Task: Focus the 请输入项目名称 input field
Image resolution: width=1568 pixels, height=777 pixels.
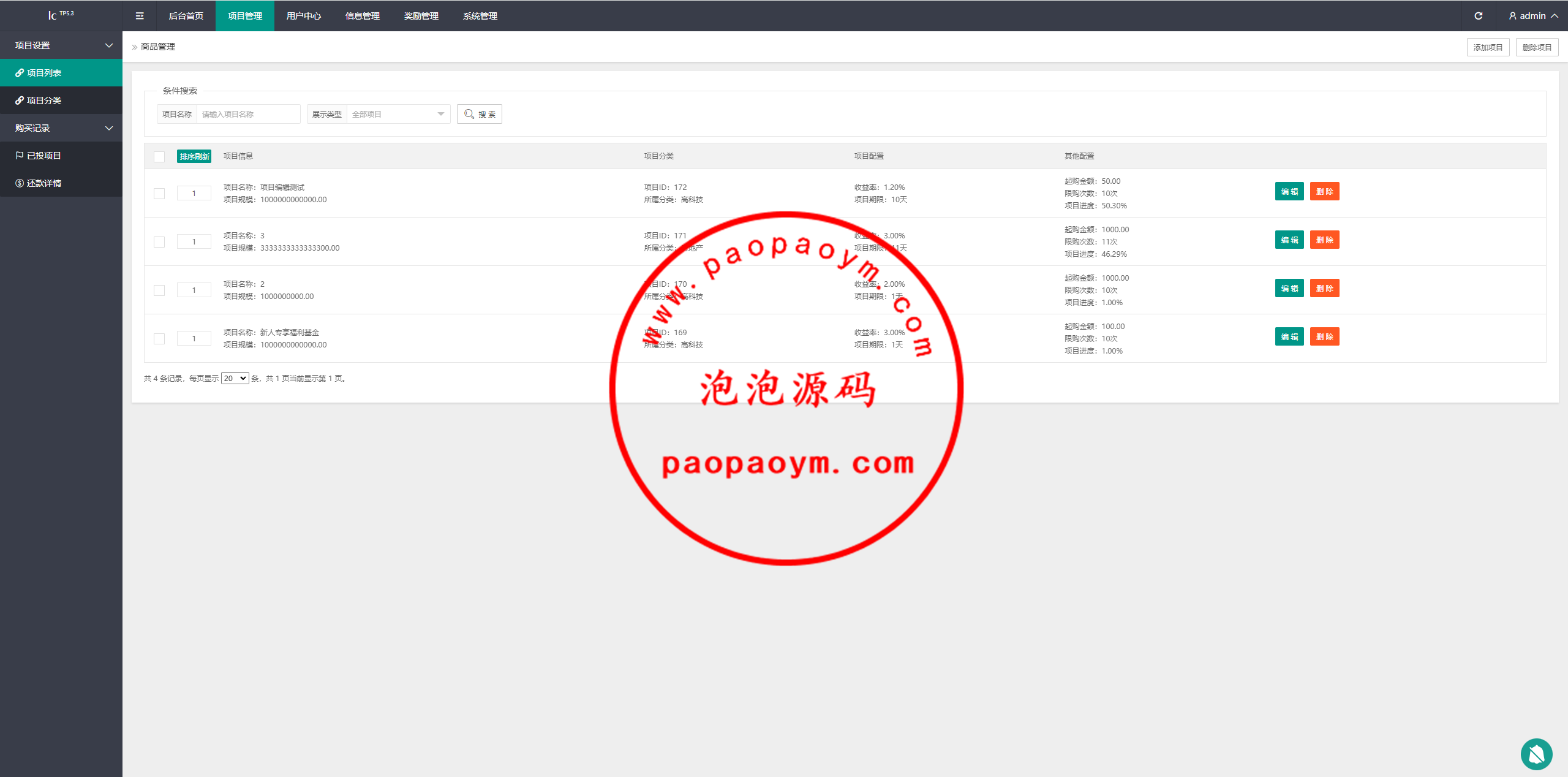Action: pyautogui.click(x=249, y=114)
